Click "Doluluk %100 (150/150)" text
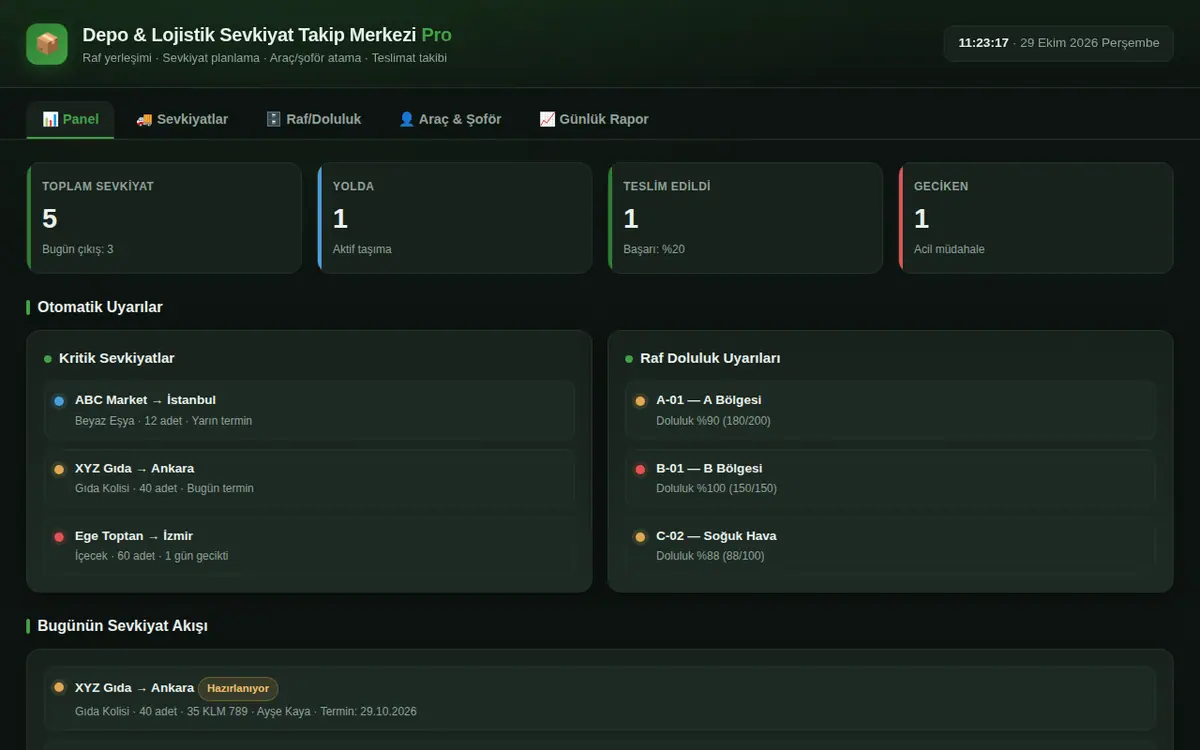This screenshot has height=750, width=1200. tap(716, 489)
